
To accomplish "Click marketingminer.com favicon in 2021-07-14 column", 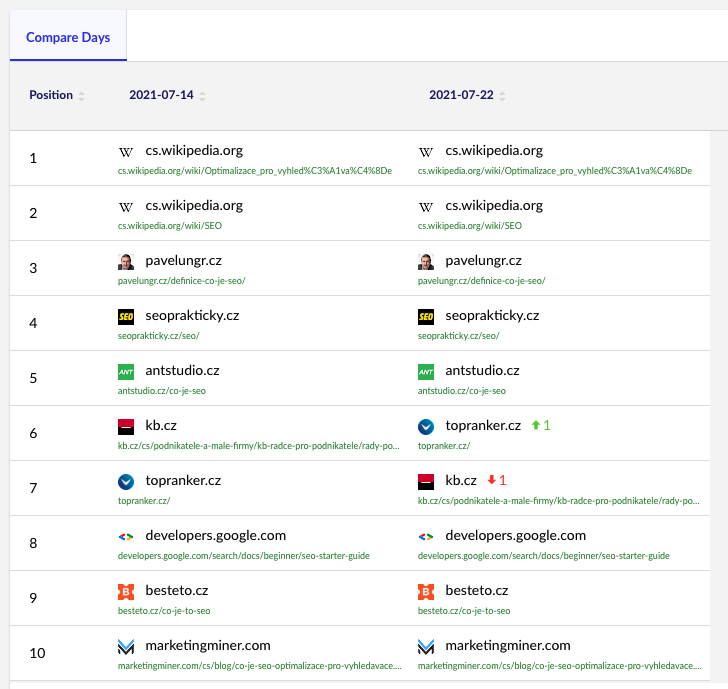I will pos(126,647).
